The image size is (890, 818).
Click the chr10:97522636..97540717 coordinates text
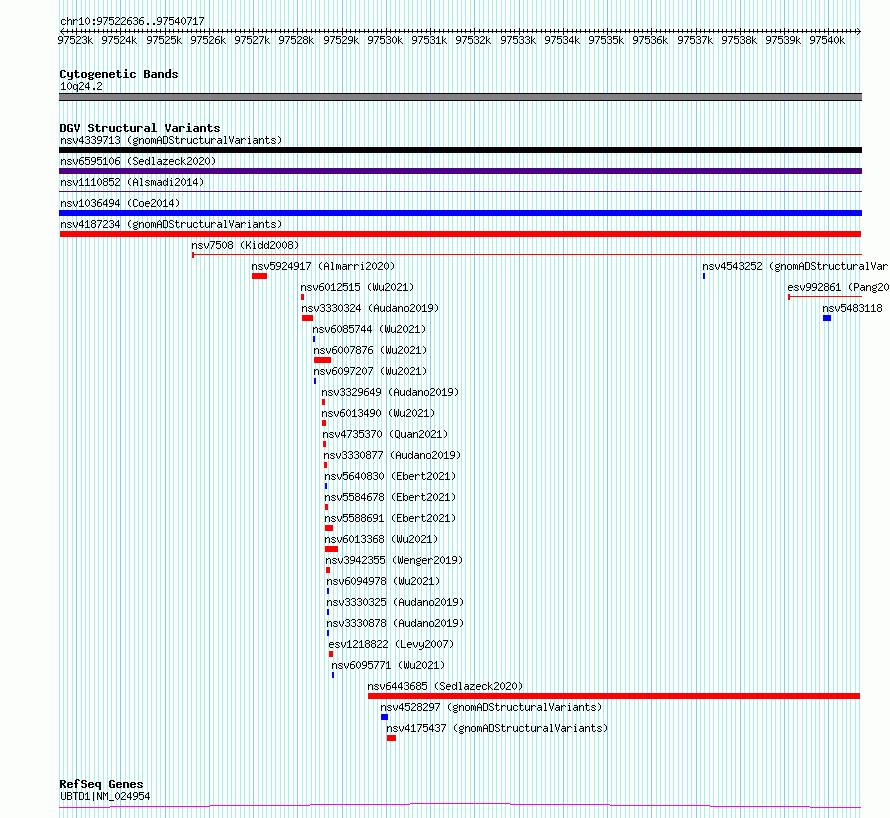click(132, 21)
